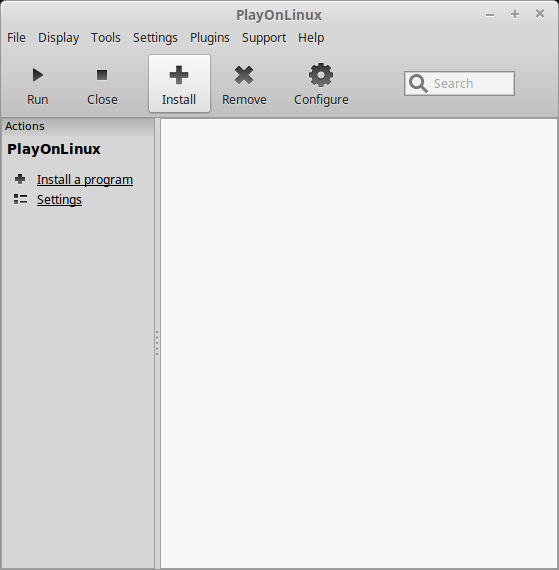559x570 pixels.
Task: Open the Help menu
Action: (x=311, y=38)
